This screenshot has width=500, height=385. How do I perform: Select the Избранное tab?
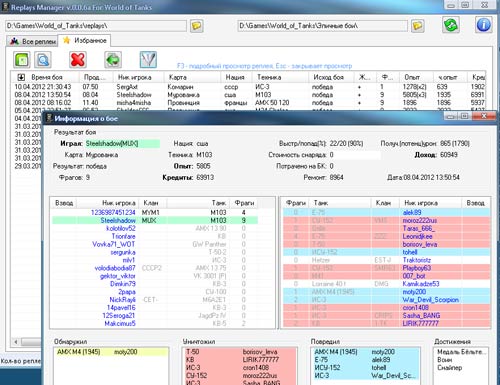coord(84,41)
